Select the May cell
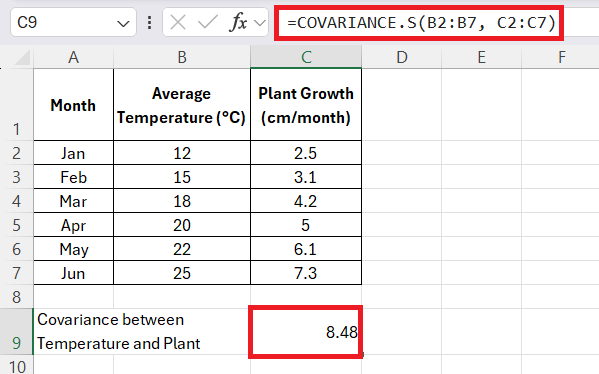This screenshot has height=374, width=599. coord(73,249)
